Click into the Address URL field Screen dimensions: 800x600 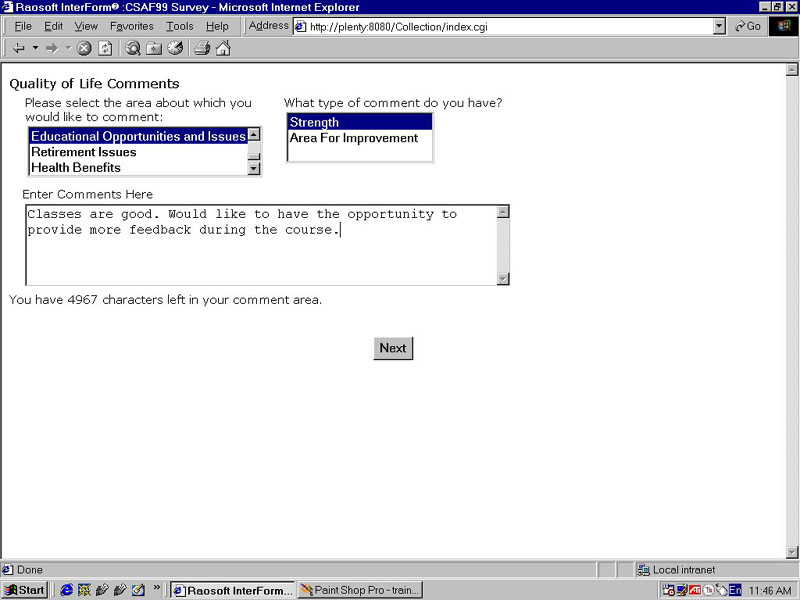tap(510, 27)
